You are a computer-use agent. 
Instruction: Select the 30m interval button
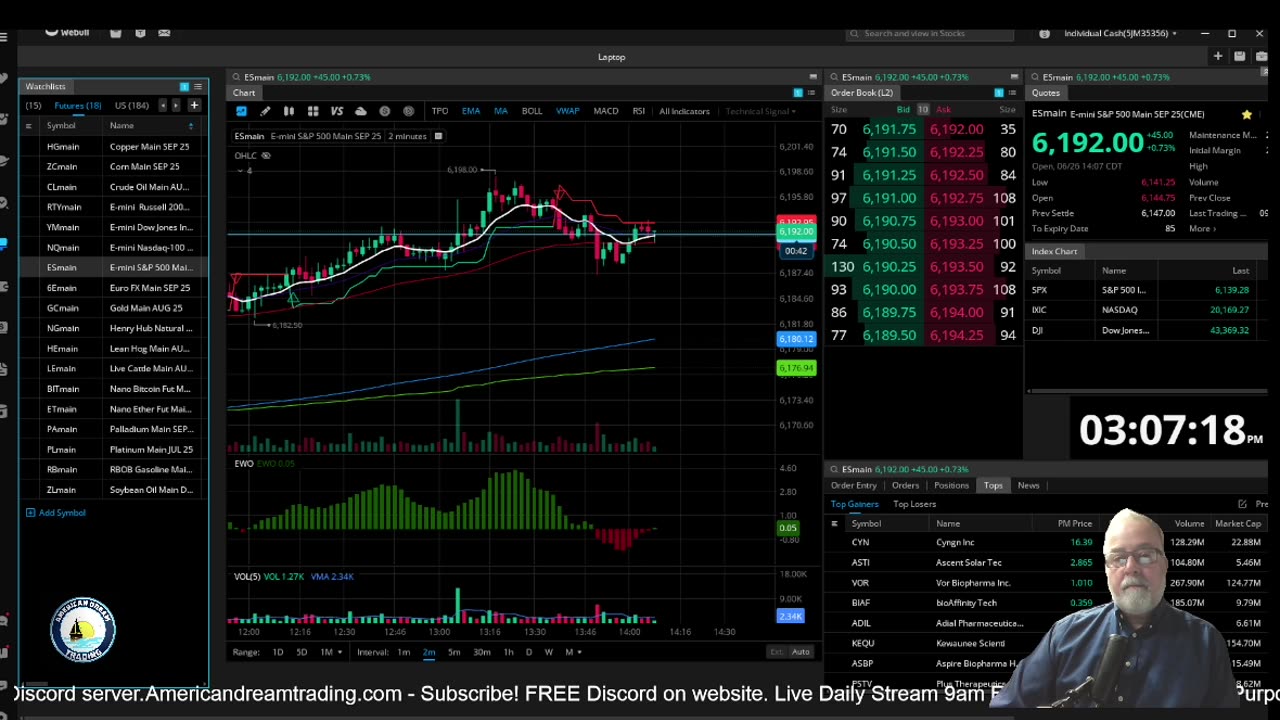coord(482,652)
